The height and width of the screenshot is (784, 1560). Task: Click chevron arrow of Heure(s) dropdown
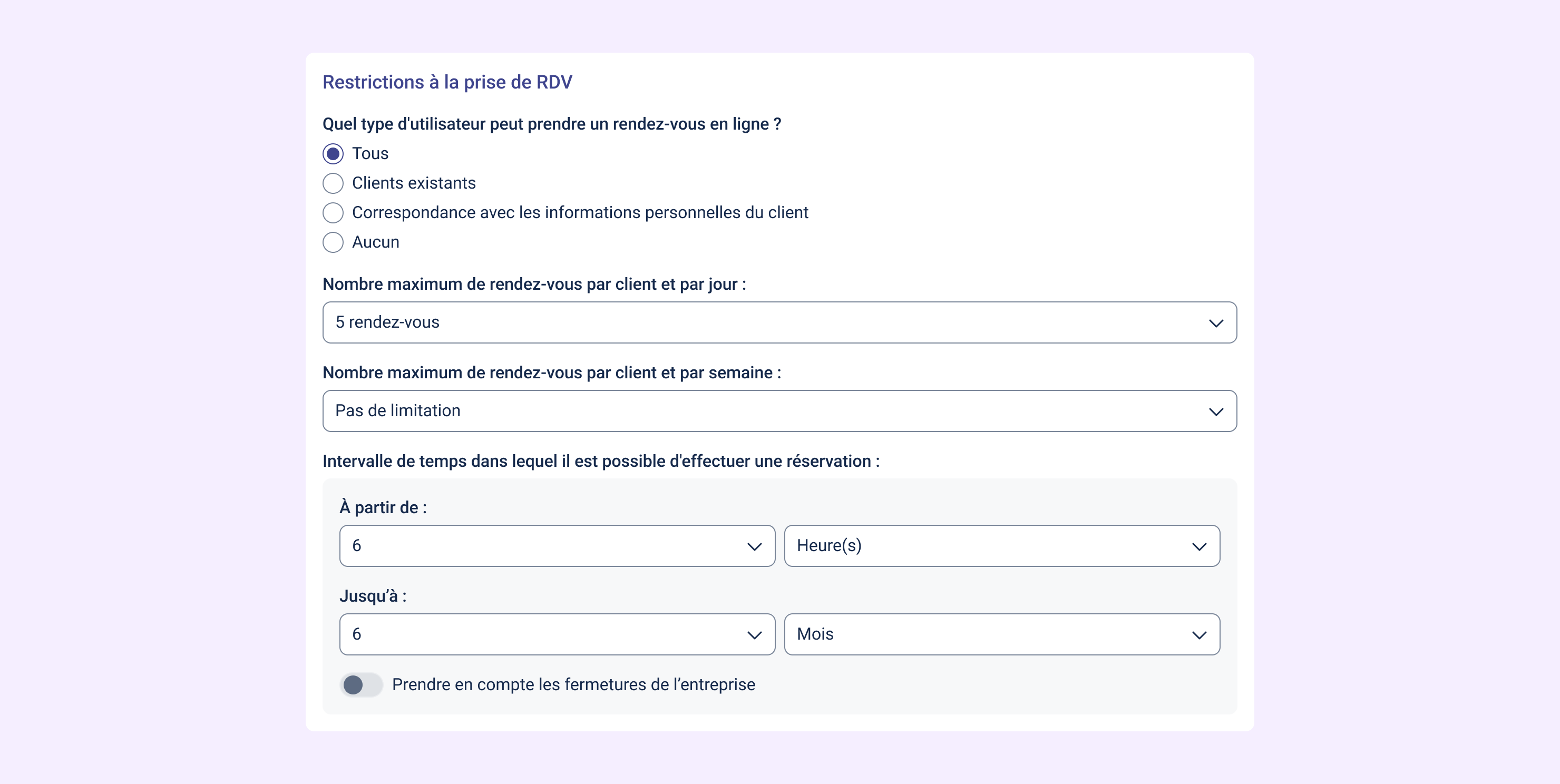1199,547
